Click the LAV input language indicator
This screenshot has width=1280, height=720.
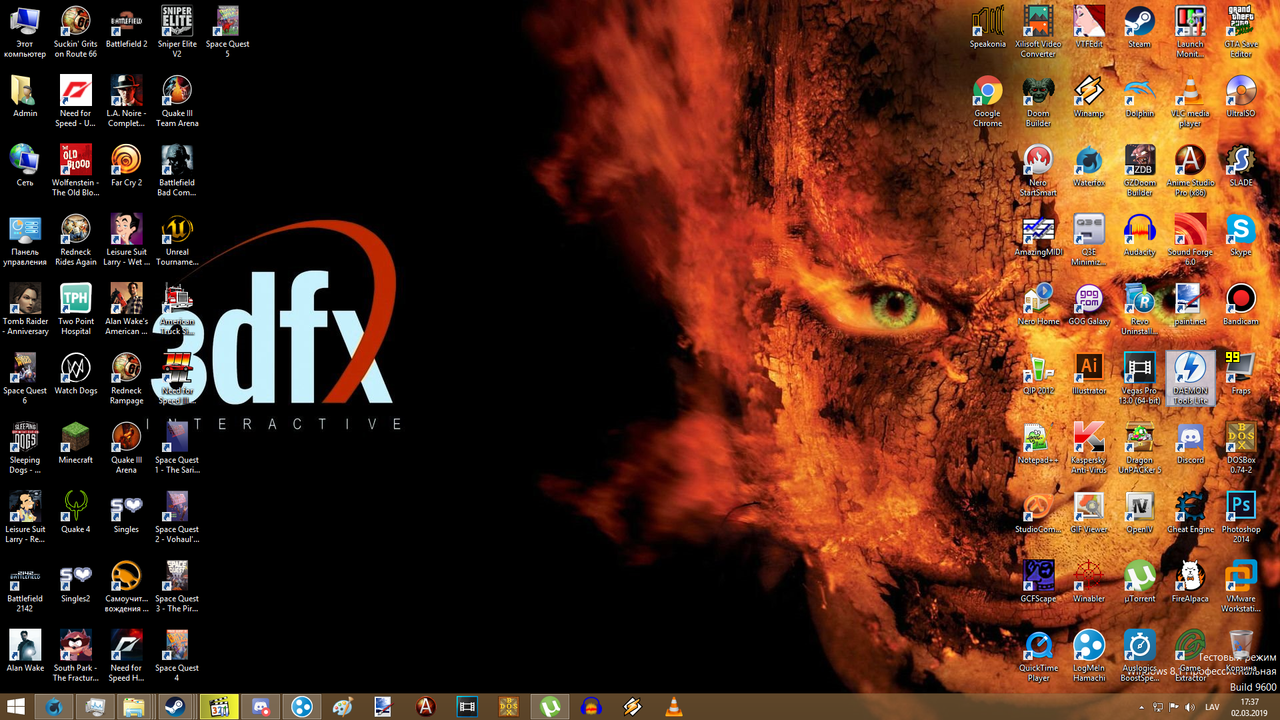1212,707
